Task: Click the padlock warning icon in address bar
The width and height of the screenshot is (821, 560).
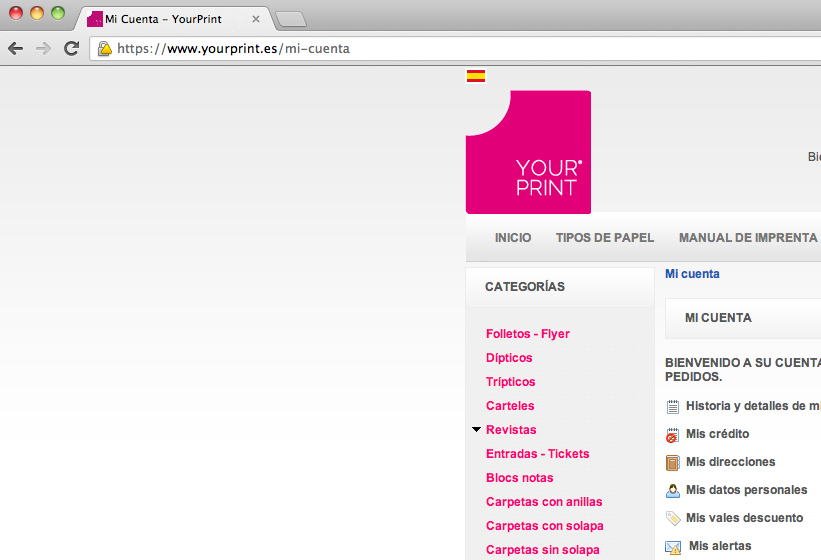Action: (x=105, y=49)
